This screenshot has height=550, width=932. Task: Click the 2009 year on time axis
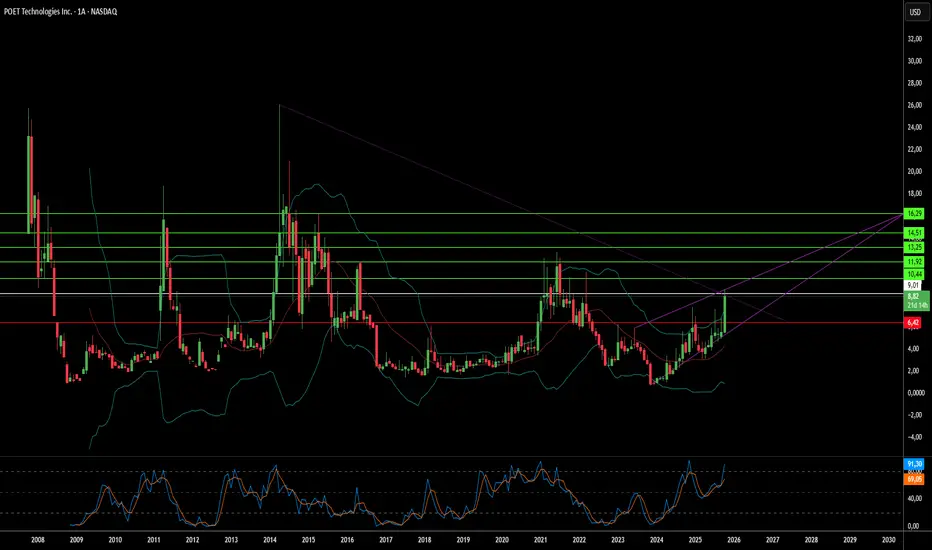point(76,540)
